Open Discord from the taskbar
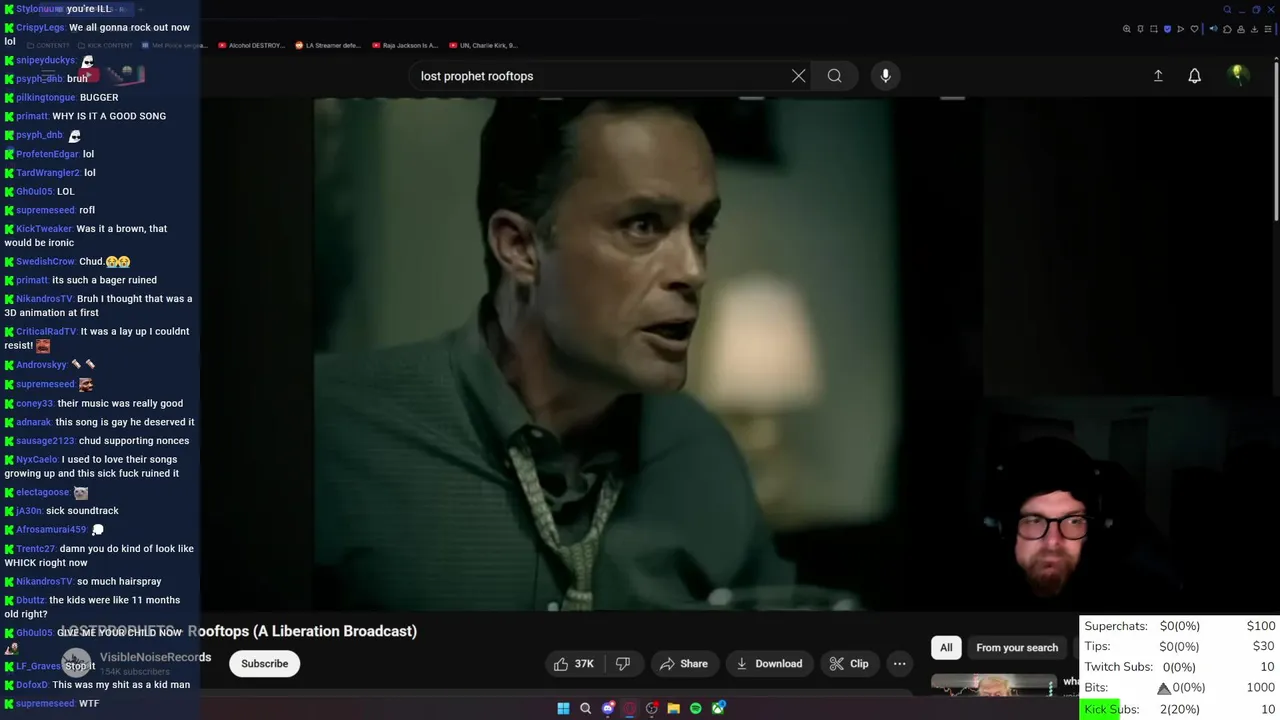The image size is (1280, 720). coord(607,708)
